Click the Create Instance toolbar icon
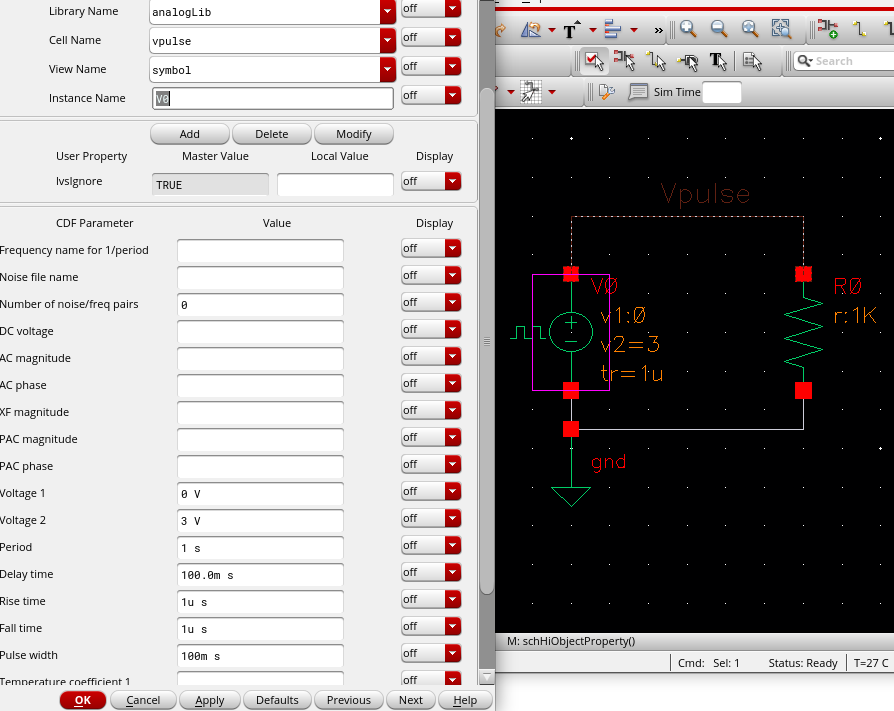 click(827, 29)
